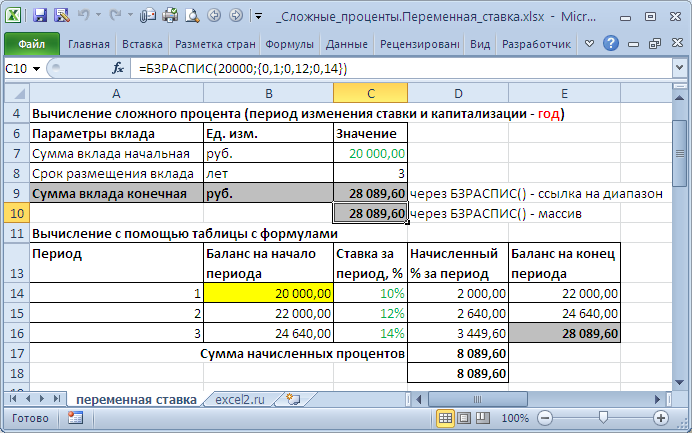Select the 3 449,60 interest cell
692x433 pixels.
[458, 333]
